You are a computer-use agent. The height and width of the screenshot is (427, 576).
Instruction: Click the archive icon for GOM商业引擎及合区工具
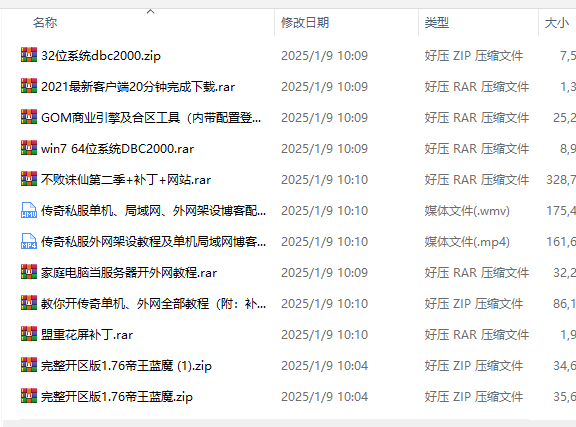(29, 117)
